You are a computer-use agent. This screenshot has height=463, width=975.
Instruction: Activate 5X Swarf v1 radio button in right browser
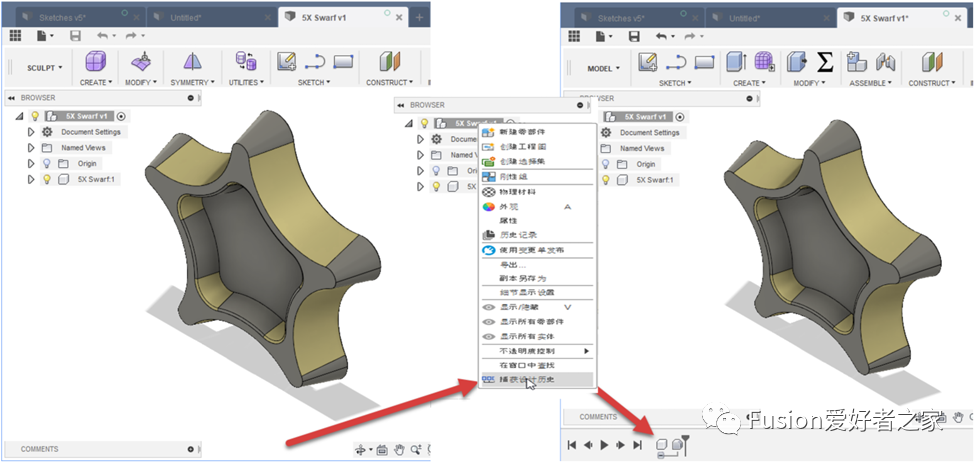coord(680,117)
